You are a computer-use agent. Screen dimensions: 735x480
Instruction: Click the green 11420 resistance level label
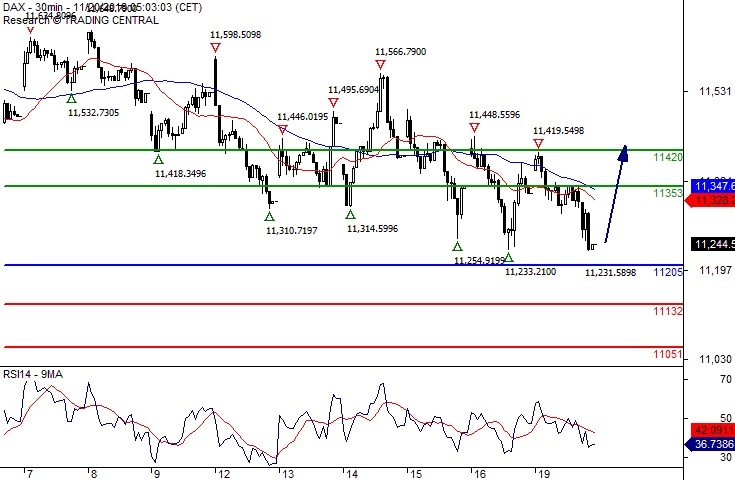click(x=668, y=158)
